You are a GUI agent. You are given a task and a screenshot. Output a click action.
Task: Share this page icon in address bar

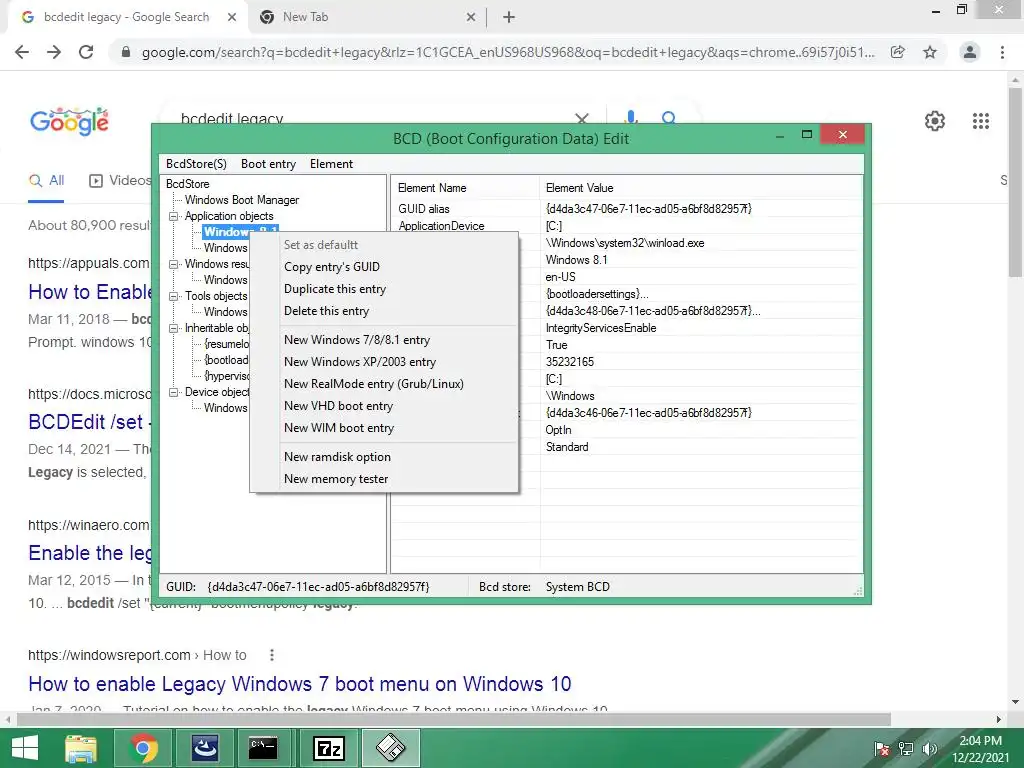coord(898,52)
